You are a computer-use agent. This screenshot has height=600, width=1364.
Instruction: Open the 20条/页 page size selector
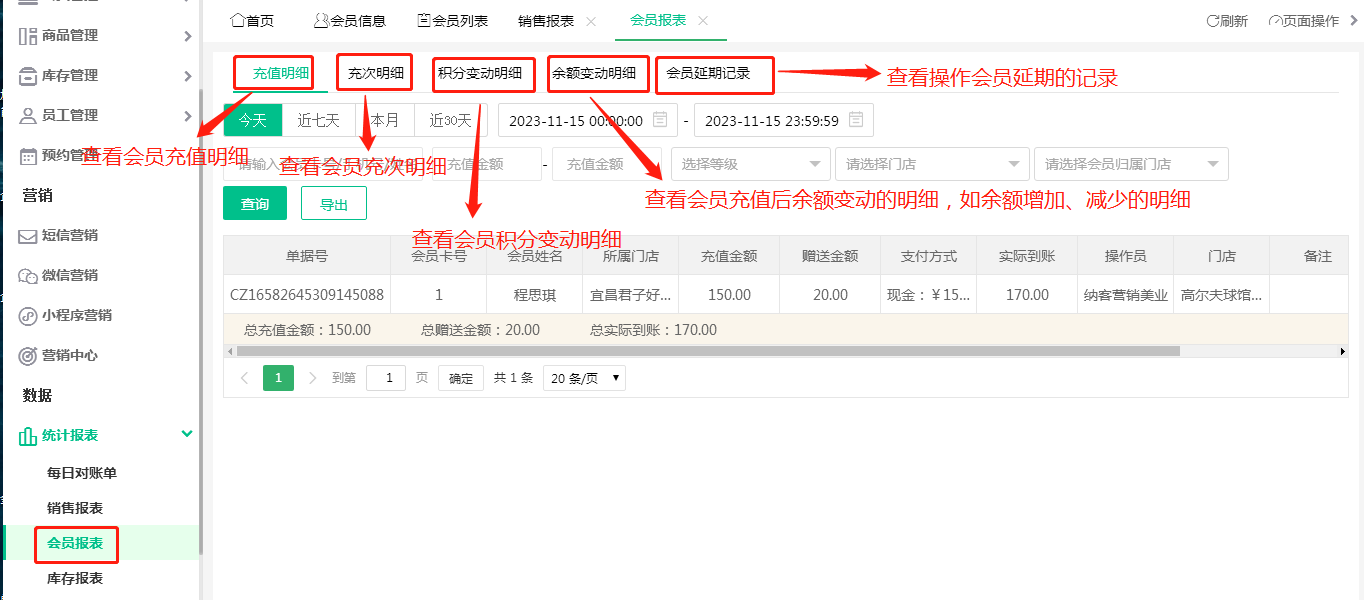tap(583, 377)
